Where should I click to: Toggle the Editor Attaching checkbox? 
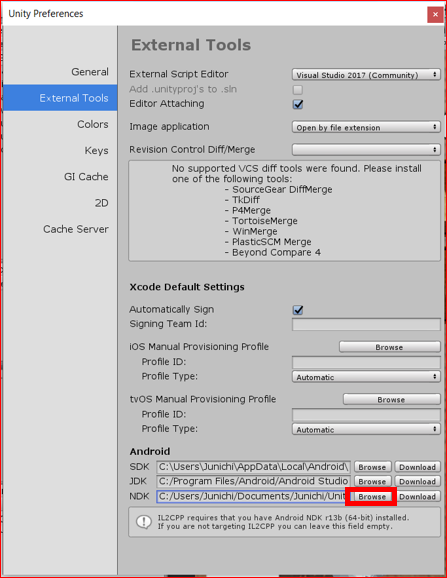coord(298,104)
